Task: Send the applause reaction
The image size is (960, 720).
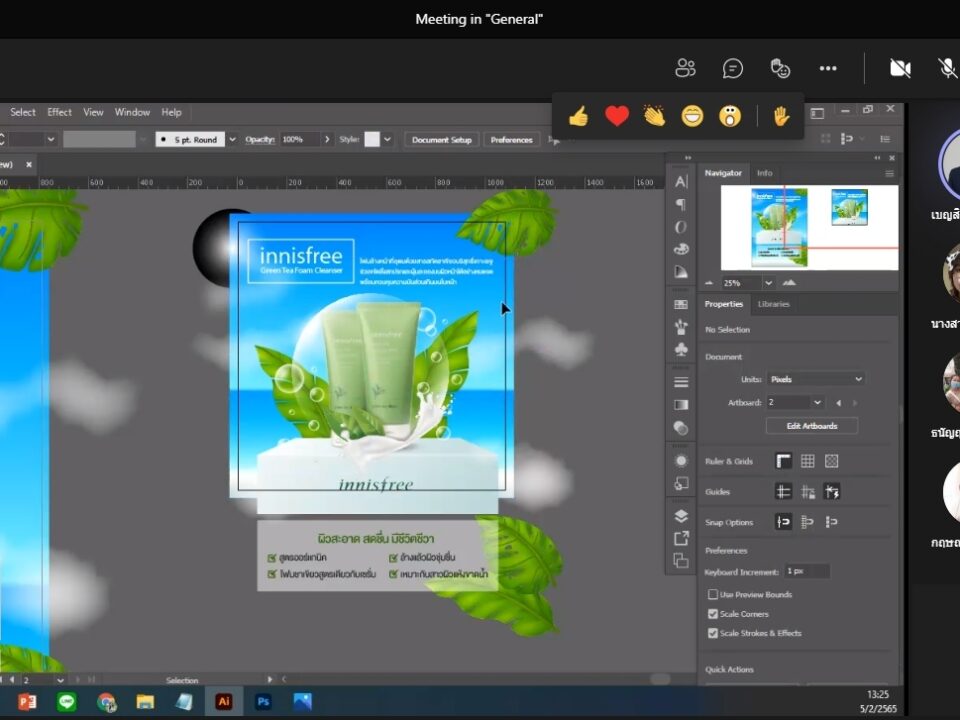Action: [654, 116]
